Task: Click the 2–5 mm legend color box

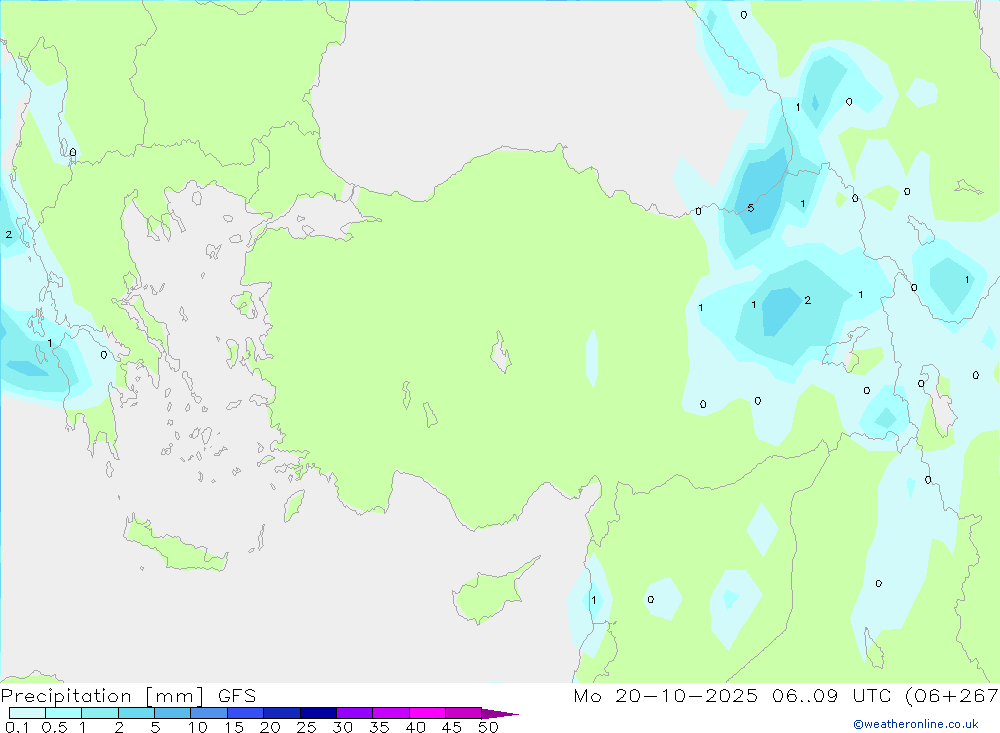Action: [x=136, y=713]
